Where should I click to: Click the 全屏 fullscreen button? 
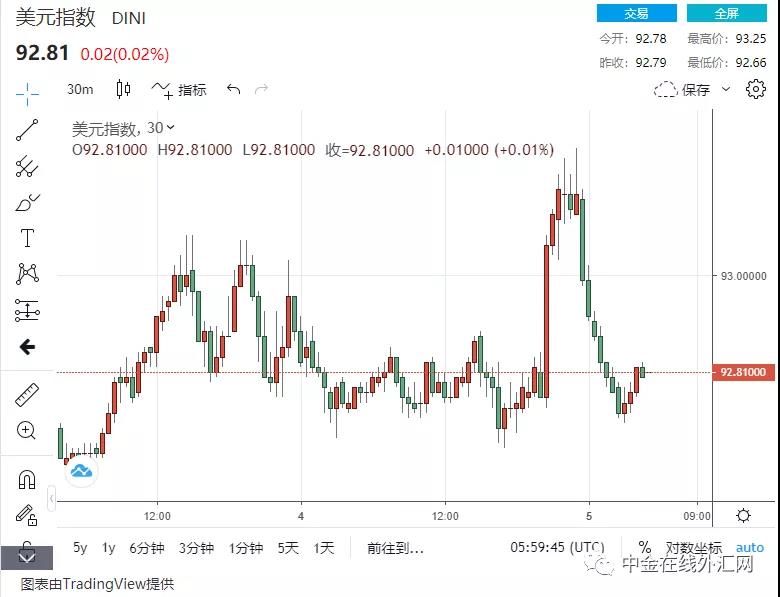pyautogui.click(x=727, y=13)
